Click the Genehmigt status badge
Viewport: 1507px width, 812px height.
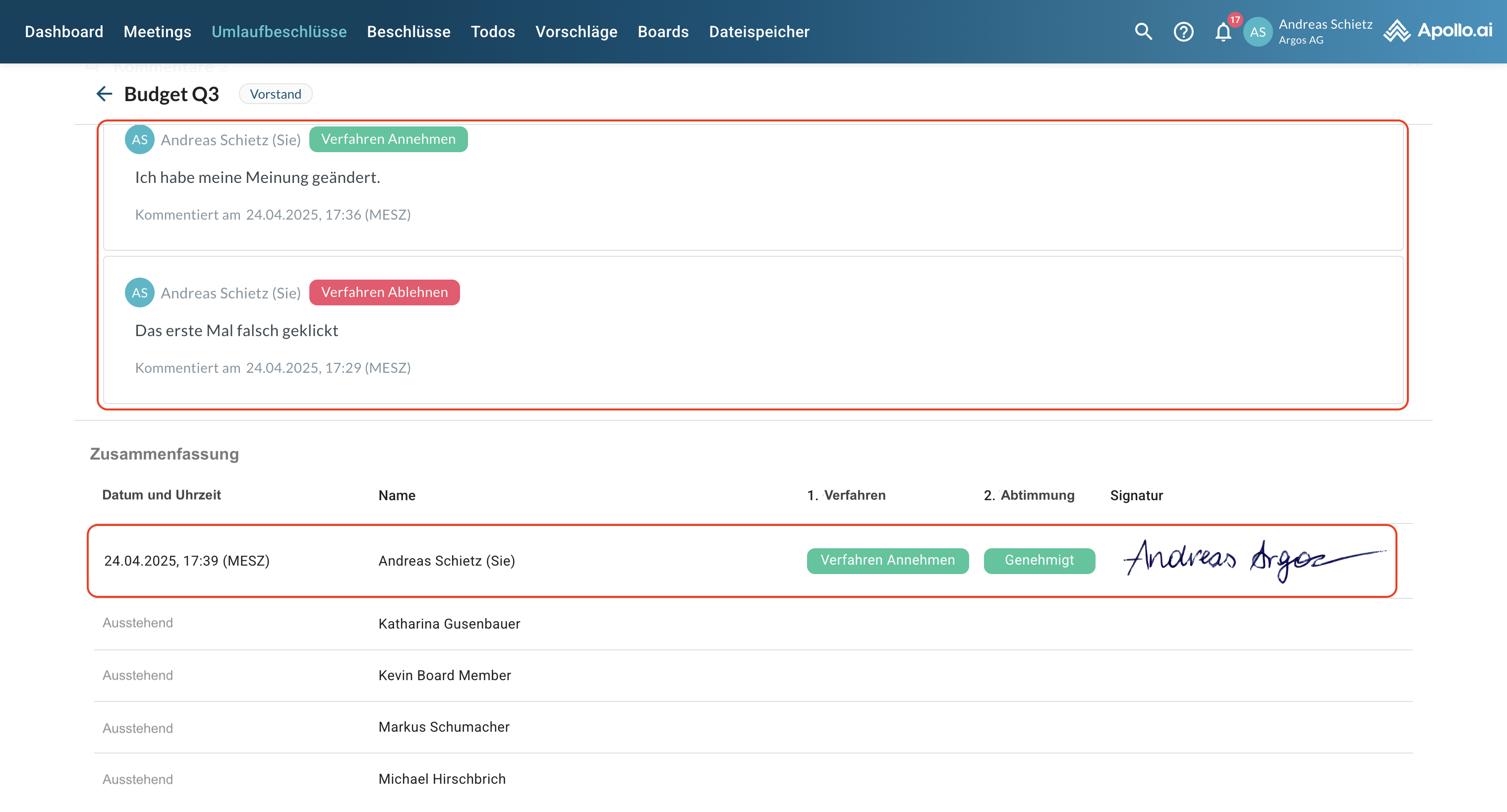tap(1039, 561)
